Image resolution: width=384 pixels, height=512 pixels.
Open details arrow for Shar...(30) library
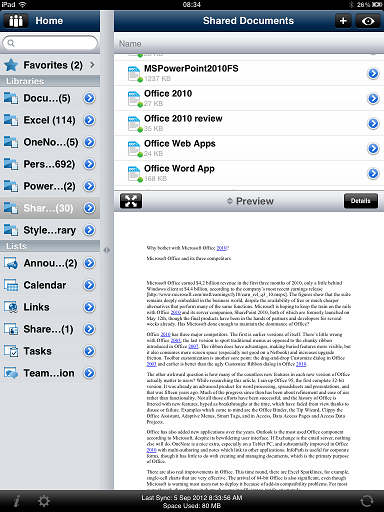[x=89, y=208]
